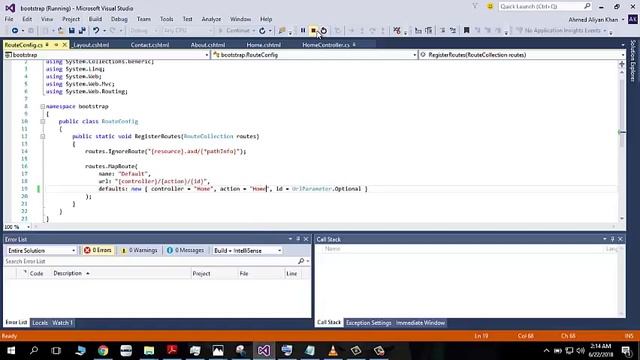Click the Open File icon in toolbar

[x=60, y=31]
